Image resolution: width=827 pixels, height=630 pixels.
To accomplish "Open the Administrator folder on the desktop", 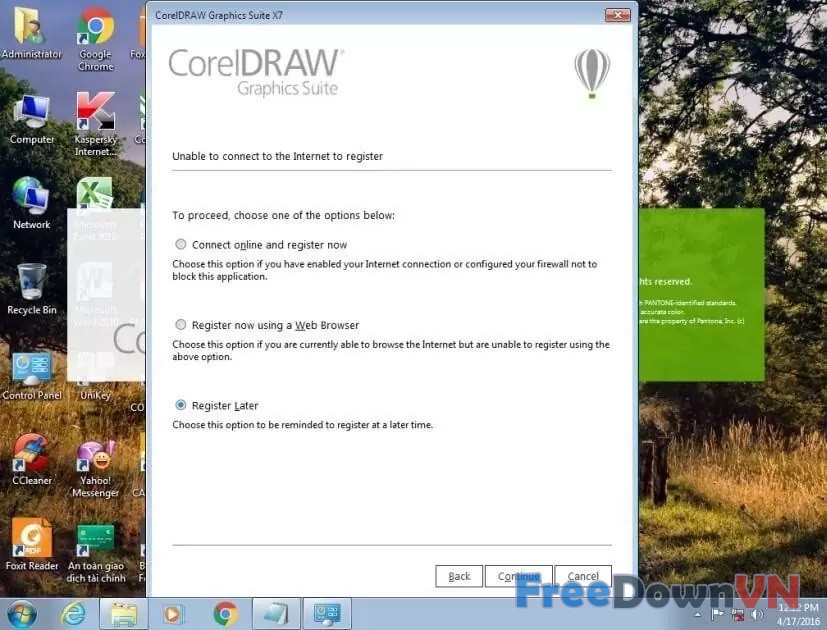I will (x=31, y=28).
